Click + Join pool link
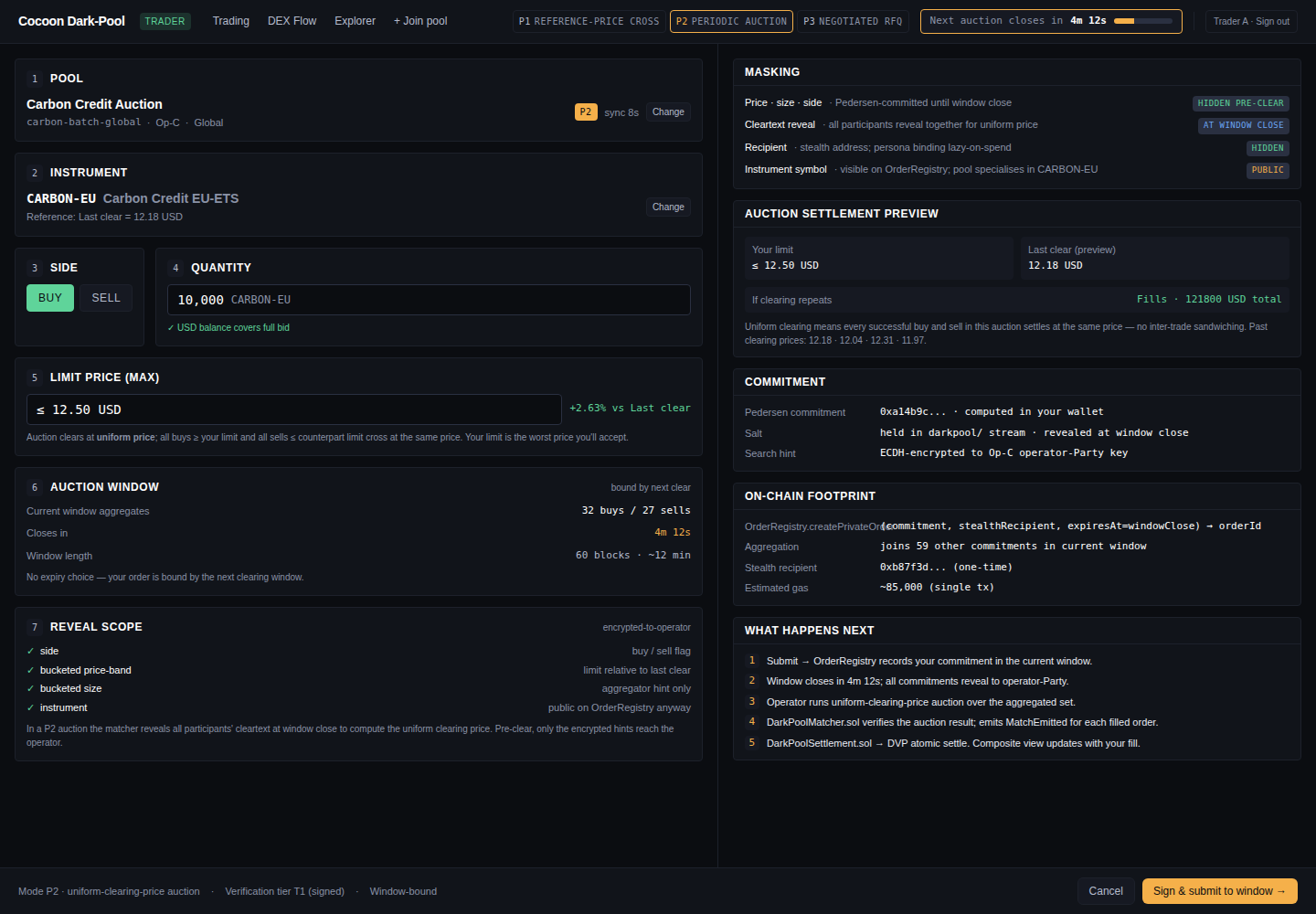The image size is (1316, 914). (420, 21)
